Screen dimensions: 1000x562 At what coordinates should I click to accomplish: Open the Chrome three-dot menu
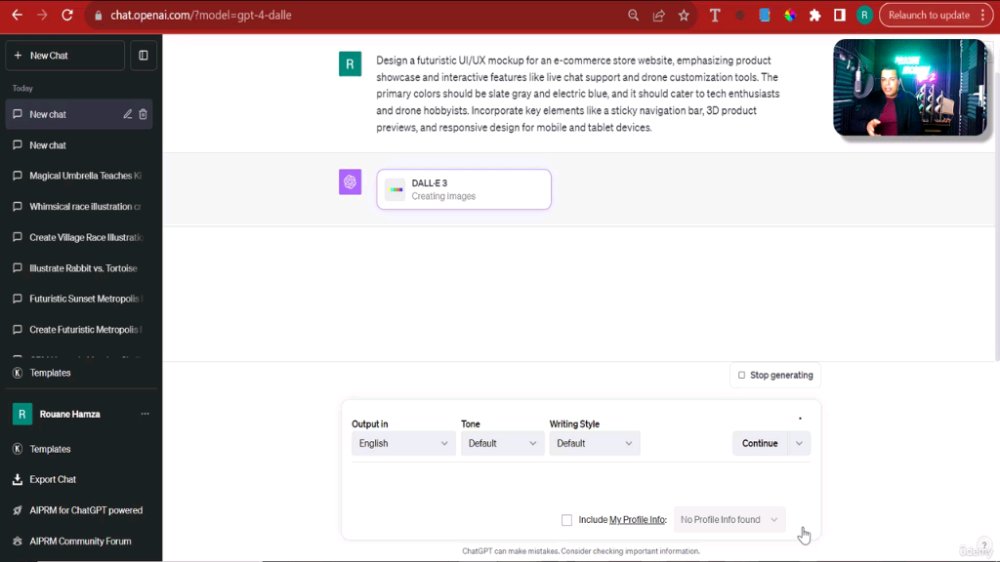983,15
